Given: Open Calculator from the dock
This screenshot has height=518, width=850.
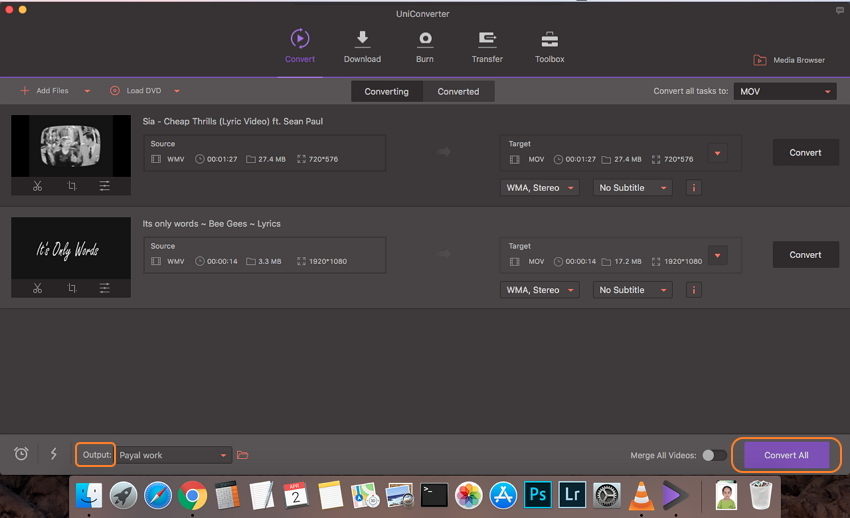Looking at the screenshot, I should click(227, 495).
